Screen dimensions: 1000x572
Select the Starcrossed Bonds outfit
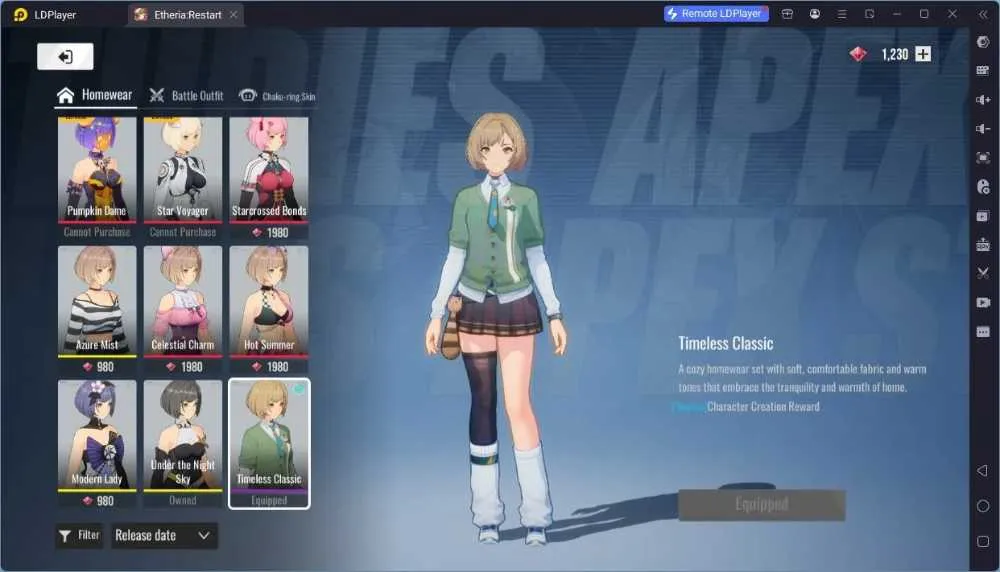[x=269, y=170]
